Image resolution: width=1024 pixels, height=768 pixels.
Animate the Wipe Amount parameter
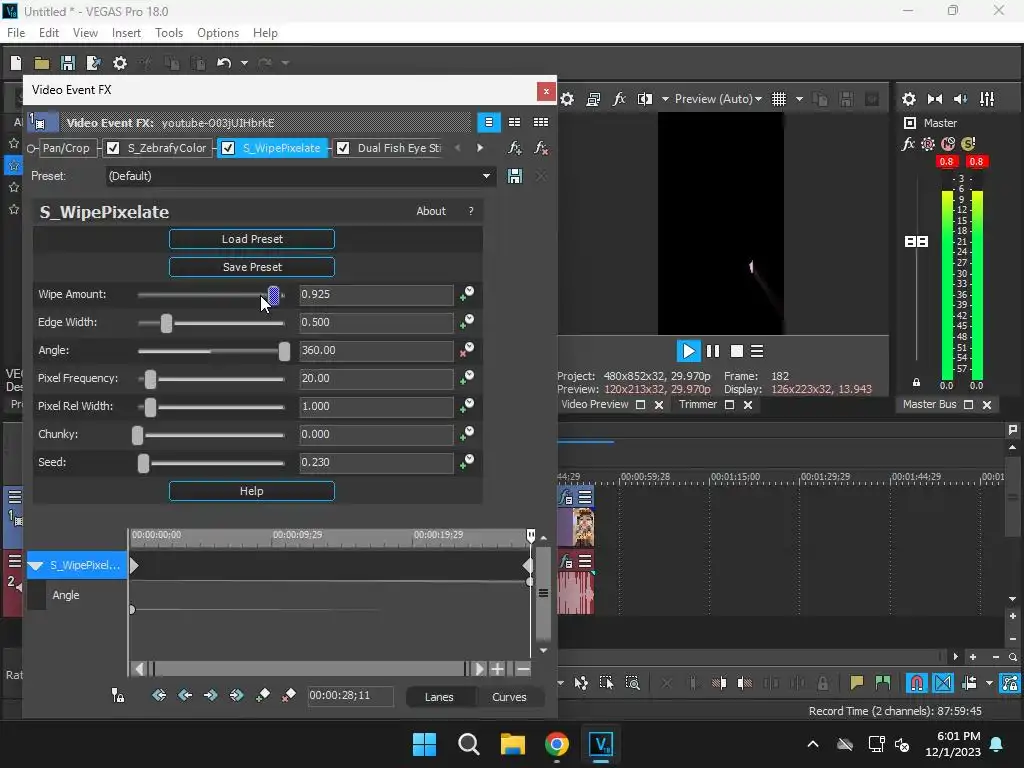point(466,294)
